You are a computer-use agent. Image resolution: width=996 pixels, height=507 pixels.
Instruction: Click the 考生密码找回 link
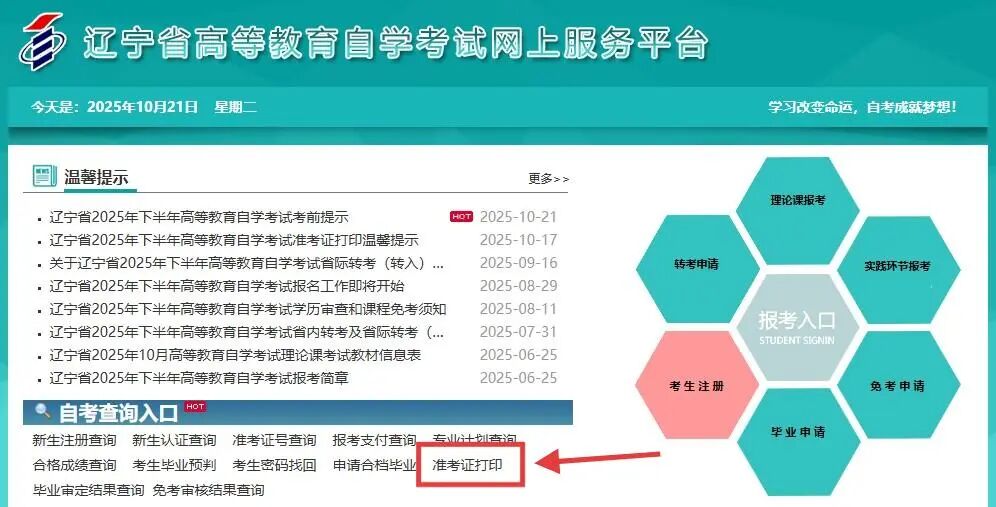tap(274, 465)
